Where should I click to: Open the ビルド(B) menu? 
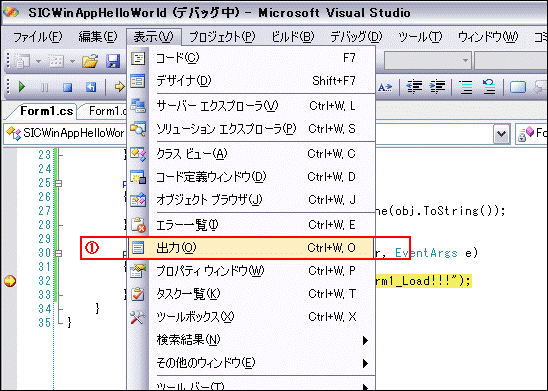point(293,37)
